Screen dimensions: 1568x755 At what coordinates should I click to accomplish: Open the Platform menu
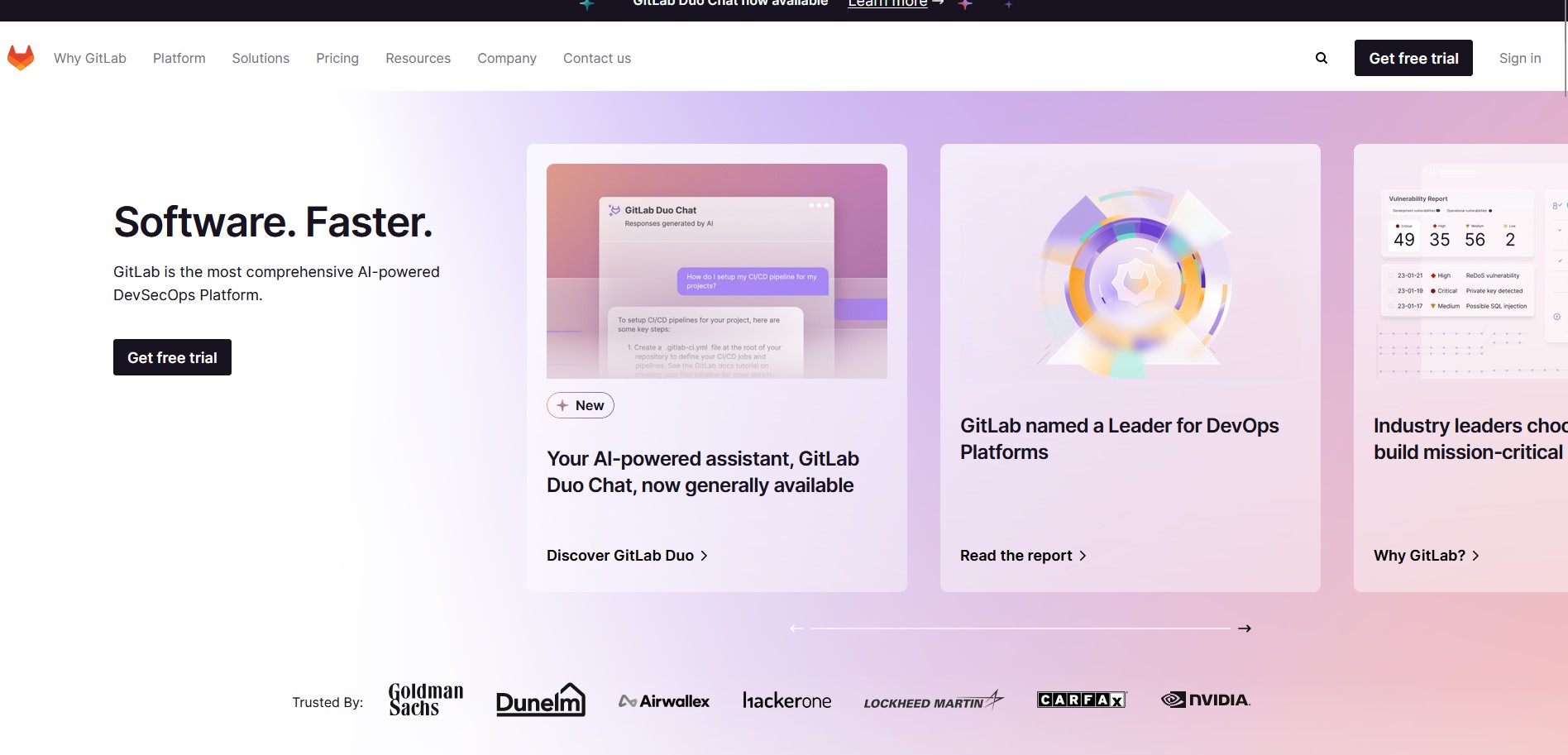click(179, 58)
